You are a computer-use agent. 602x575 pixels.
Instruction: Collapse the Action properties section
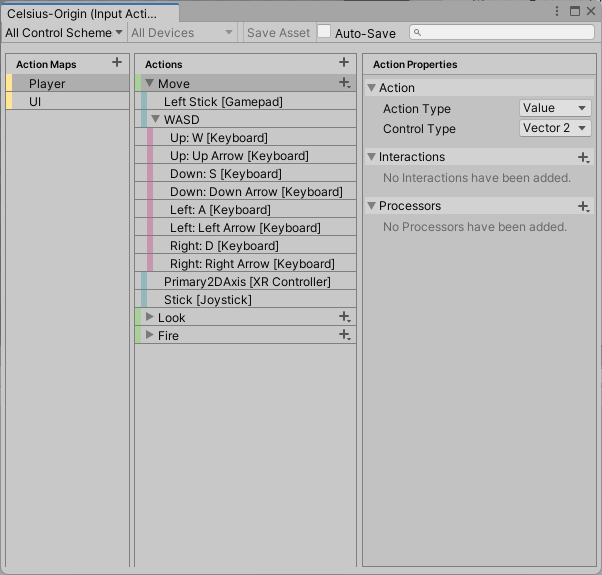371,88
